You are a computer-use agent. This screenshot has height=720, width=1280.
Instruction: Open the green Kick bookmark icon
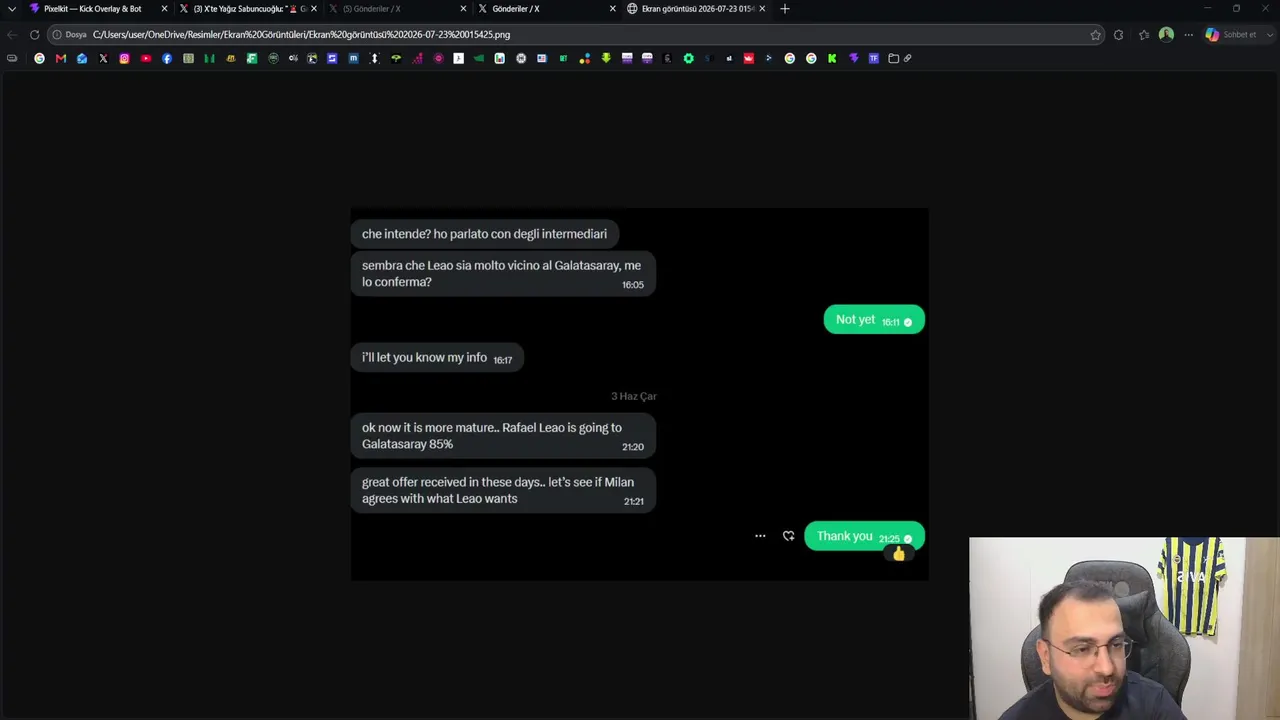tap(832, 58)
